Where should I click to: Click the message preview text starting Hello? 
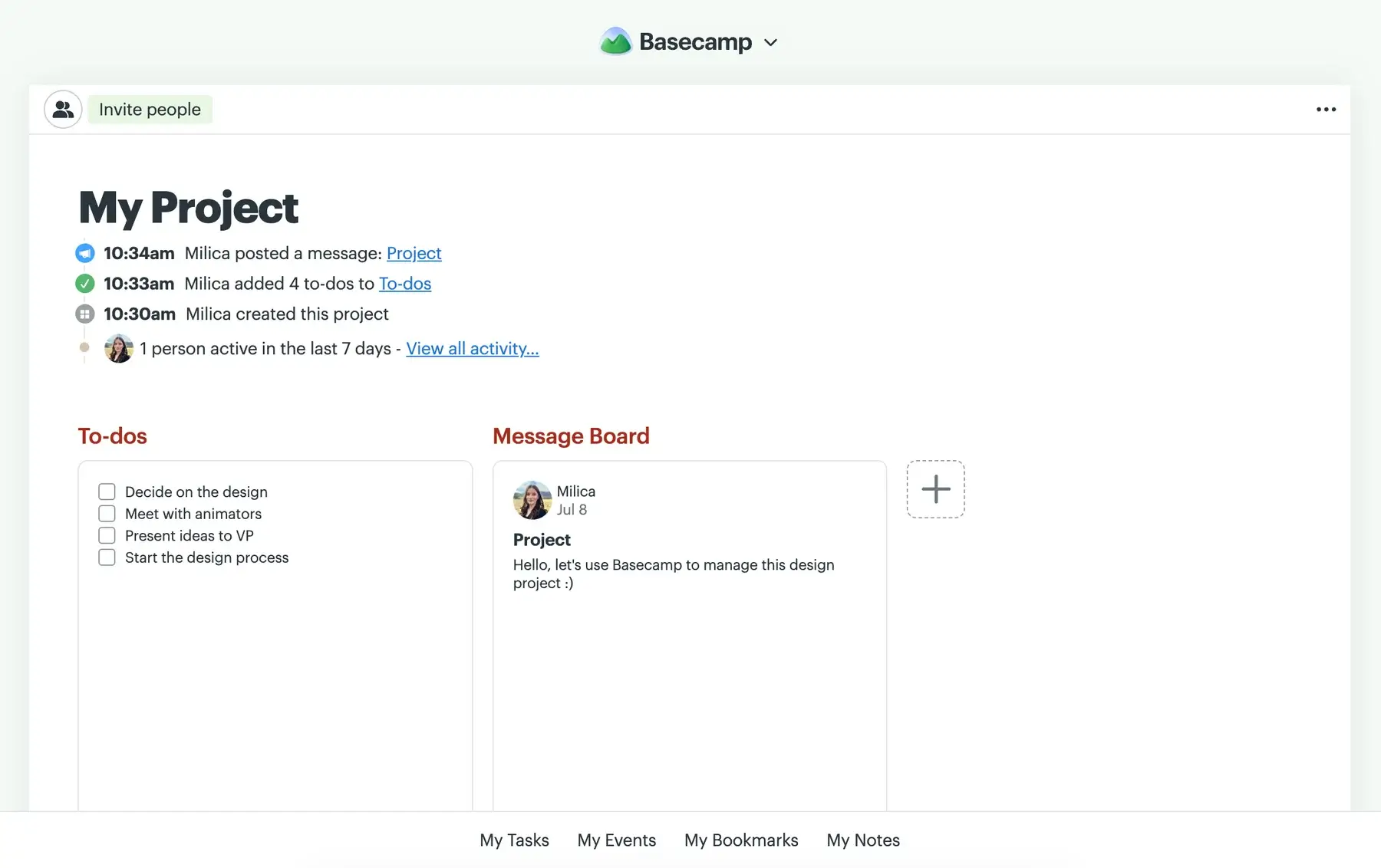(x=674, y=574)
